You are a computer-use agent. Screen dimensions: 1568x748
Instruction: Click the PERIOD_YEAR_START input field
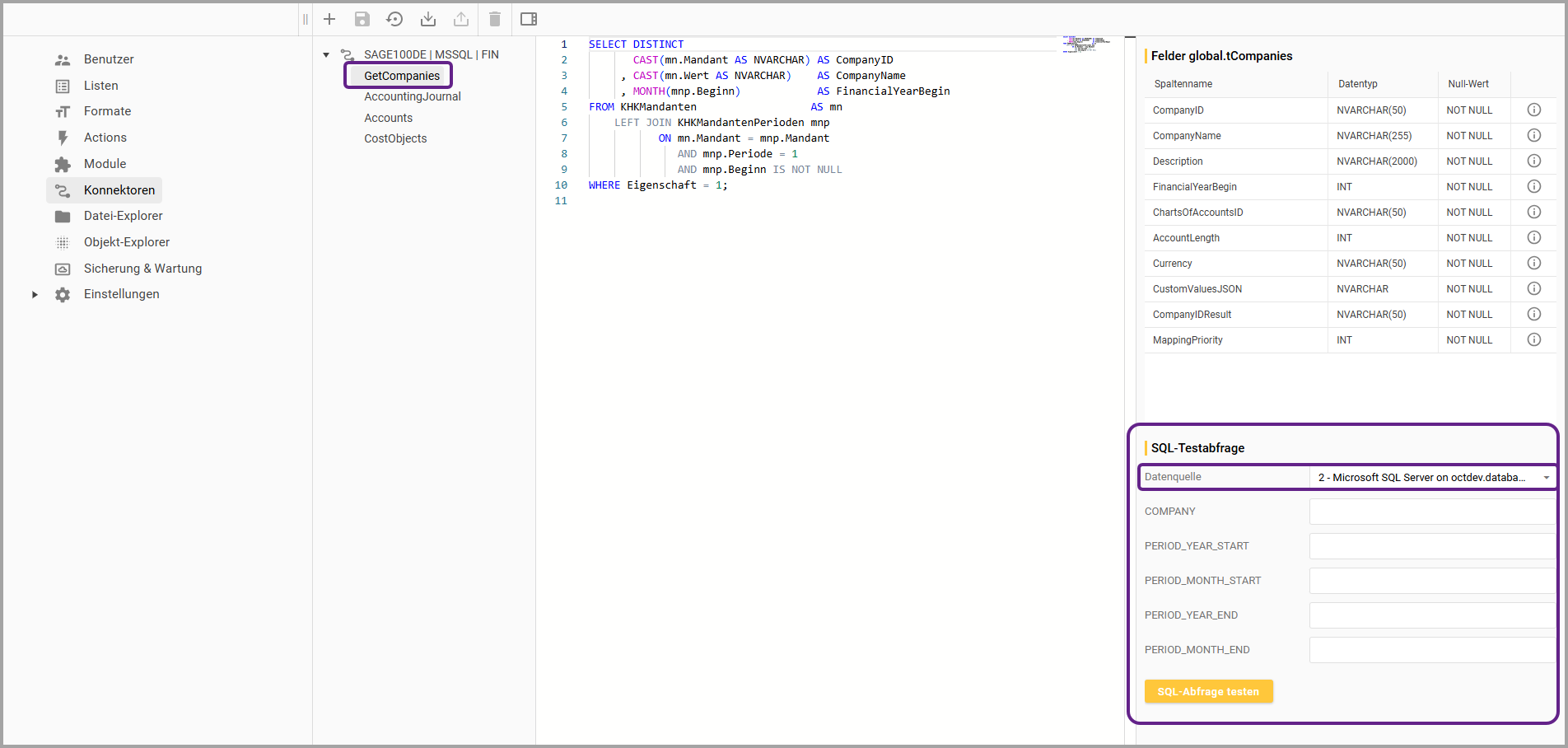pyautogui.click(x=1431, y=546)
